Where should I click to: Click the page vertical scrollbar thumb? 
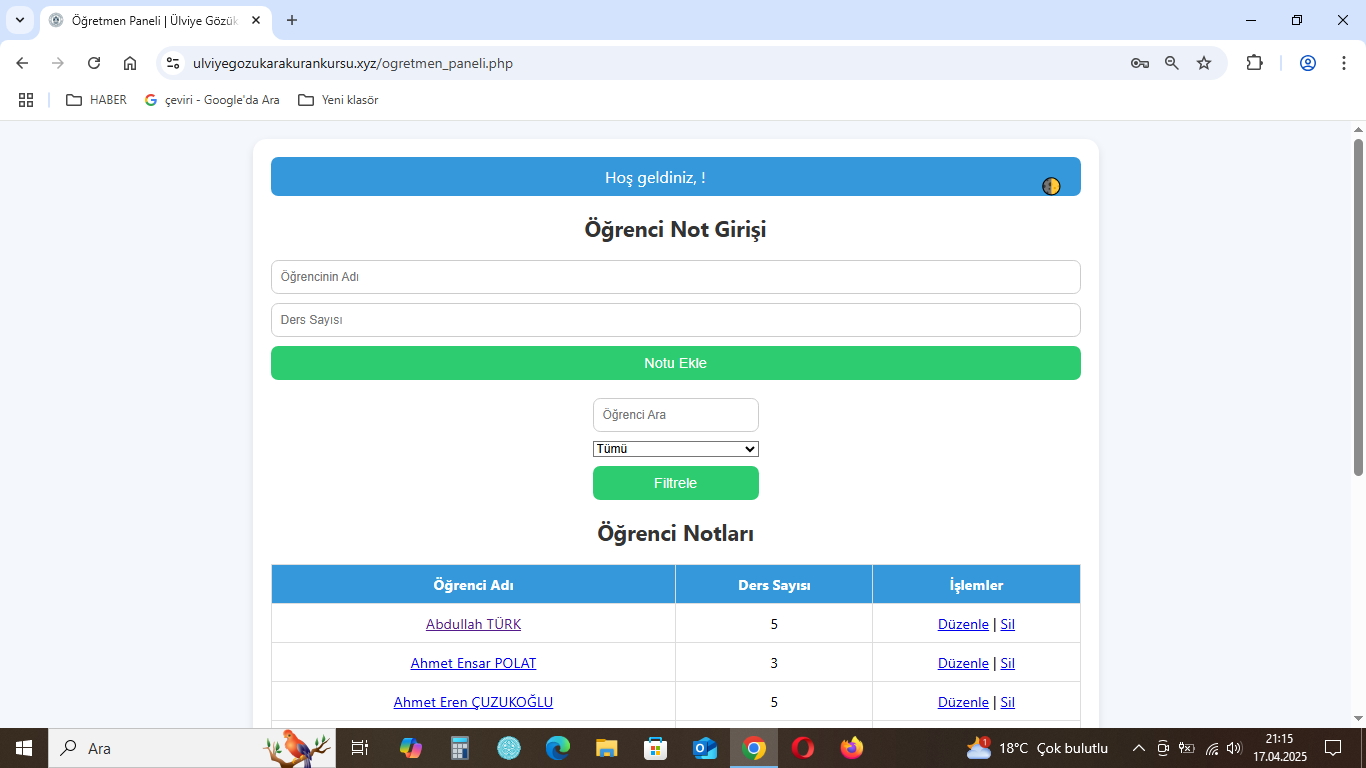[1358, 307]
